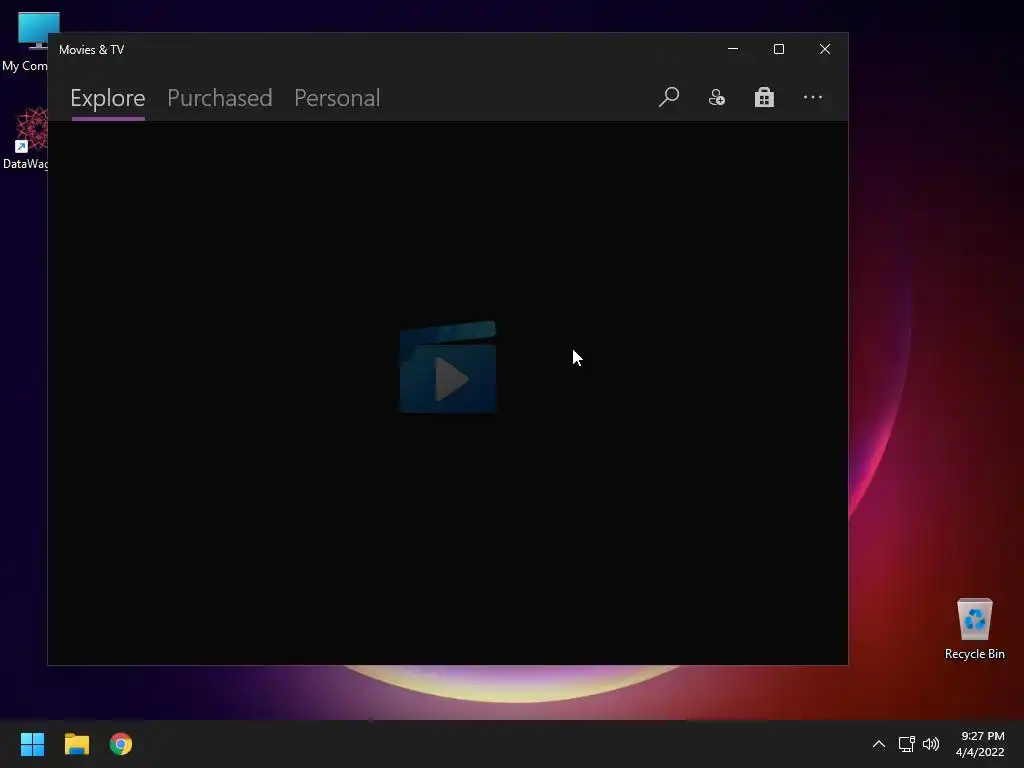Open the search magnifier in Movies & TV

tap(669, 97)
